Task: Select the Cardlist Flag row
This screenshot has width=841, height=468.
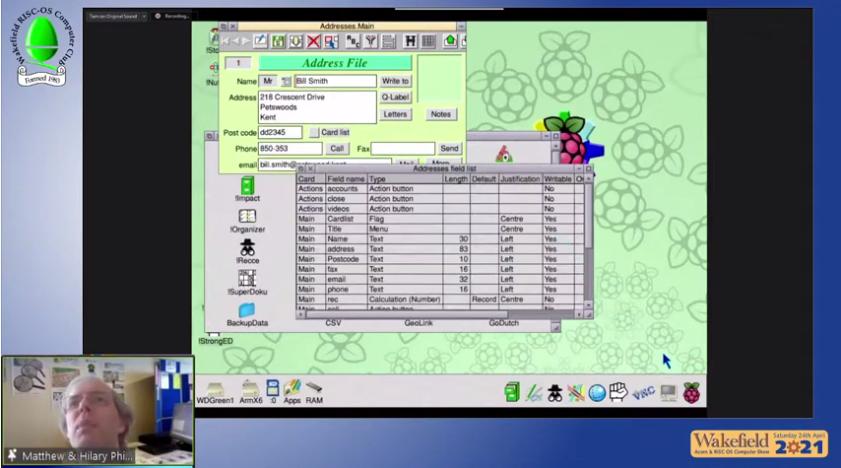Action: 440,219
